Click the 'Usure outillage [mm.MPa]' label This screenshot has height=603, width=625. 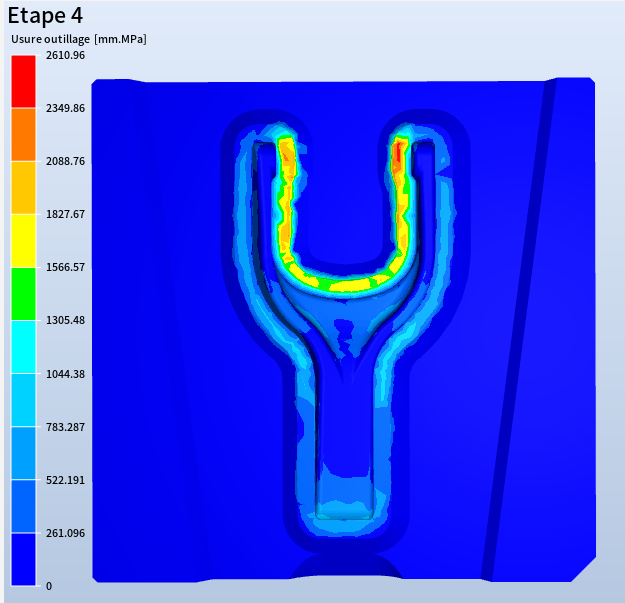(79, 39)
